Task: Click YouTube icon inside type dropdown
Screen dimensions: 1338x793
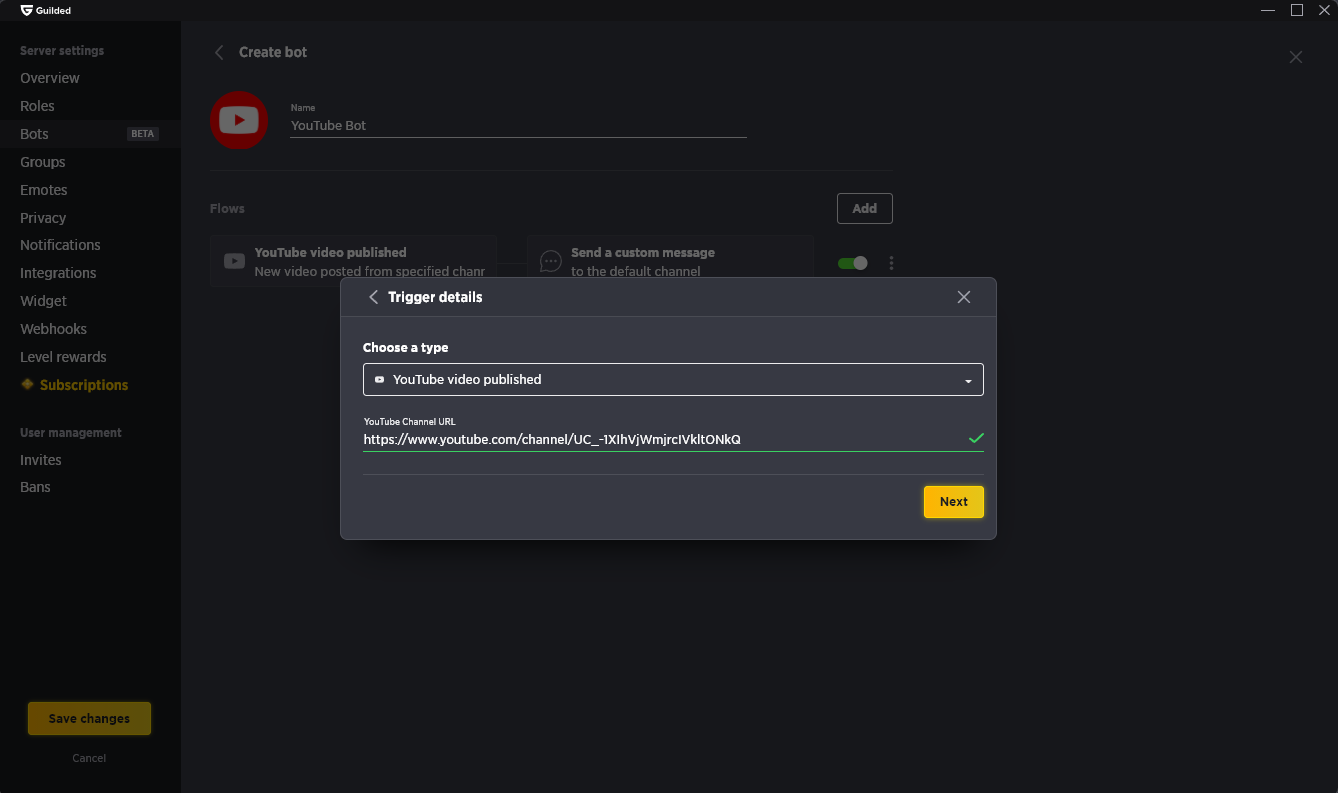Action: pos(379,380)
